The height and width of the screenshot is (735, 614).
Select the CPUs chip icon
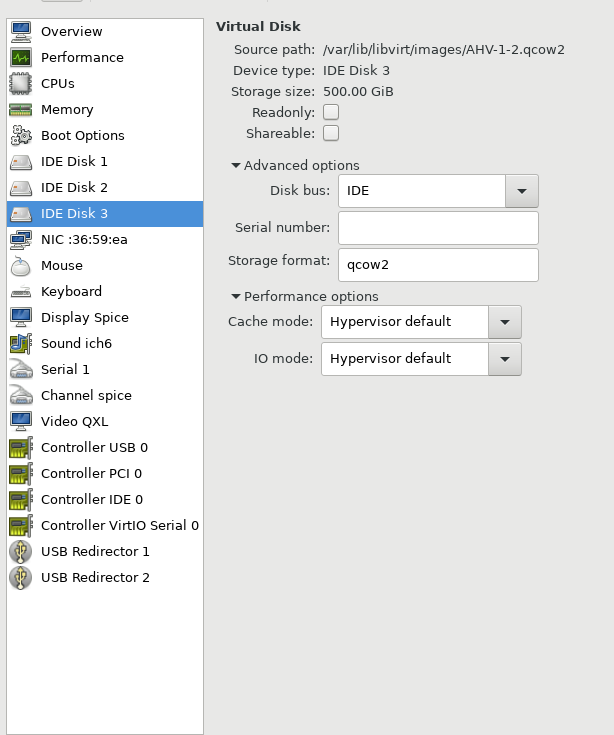(21, 83)
